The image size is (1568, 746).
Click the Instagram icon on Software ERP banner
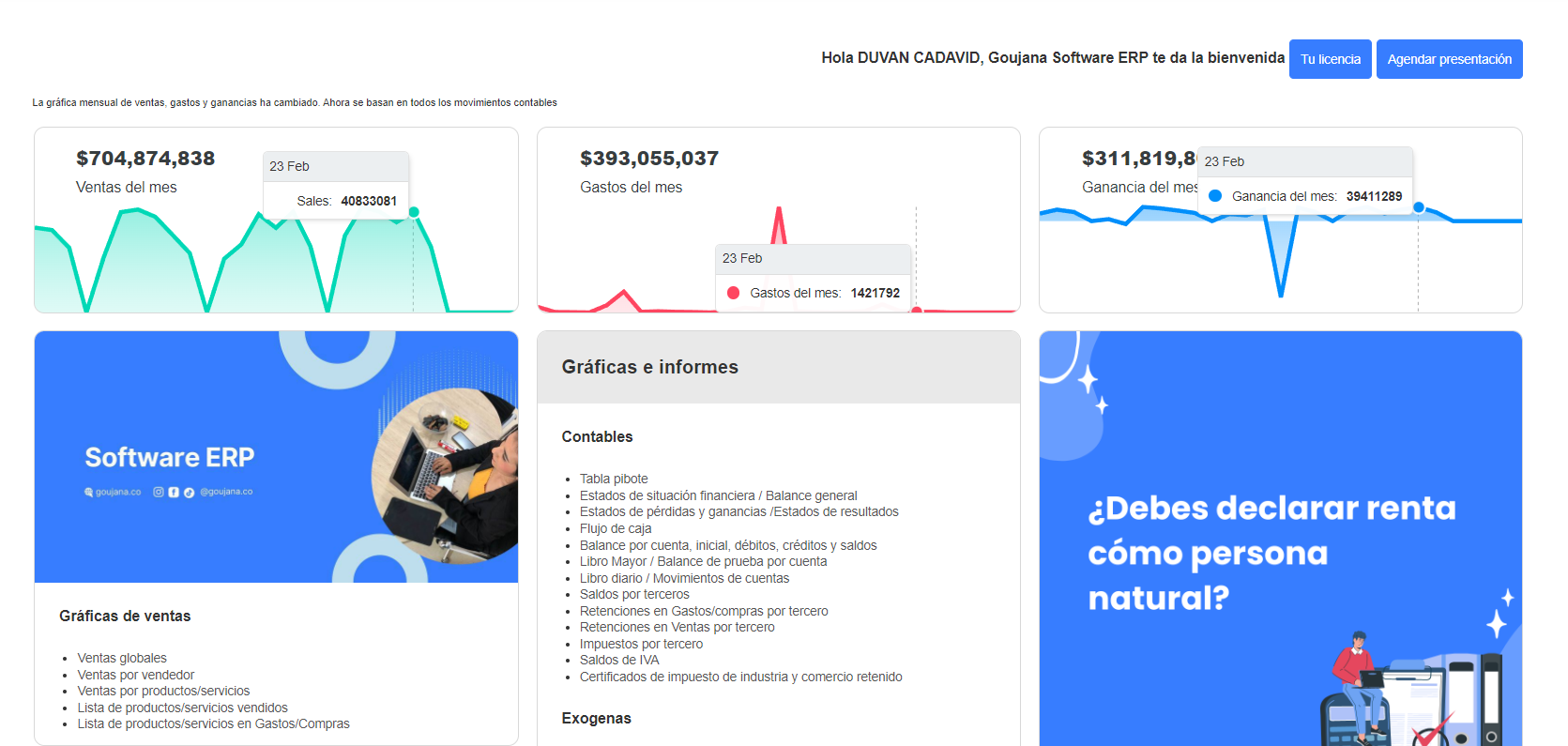[159, 492]
